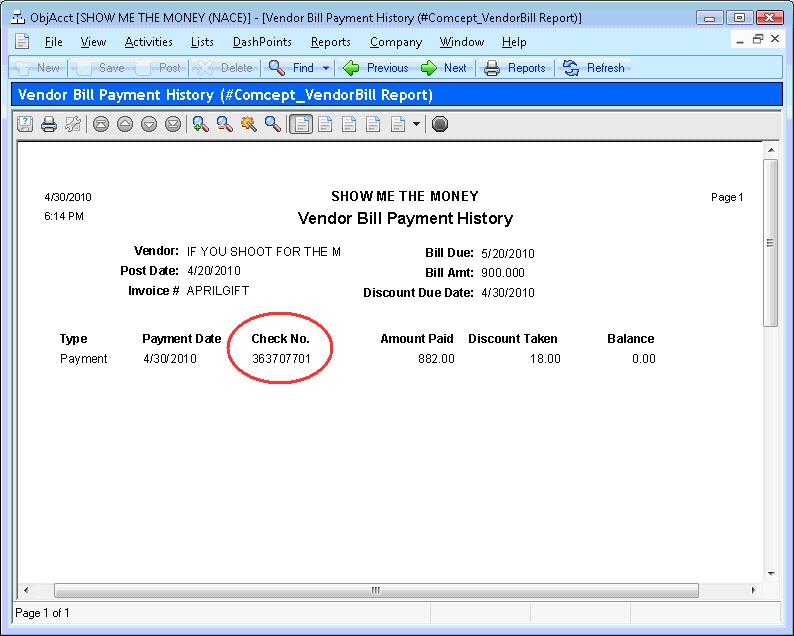Viewport: 794px width, 636px height.
Task: Click the save report icon
Action: (x=24, y=124)
